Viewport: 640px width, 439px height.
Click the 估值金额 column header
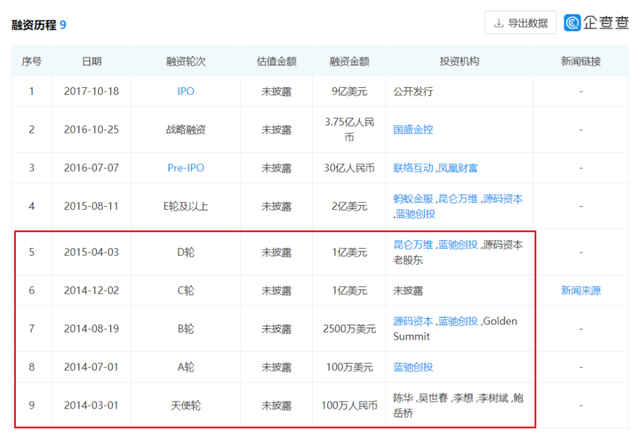tap(276, 61)
